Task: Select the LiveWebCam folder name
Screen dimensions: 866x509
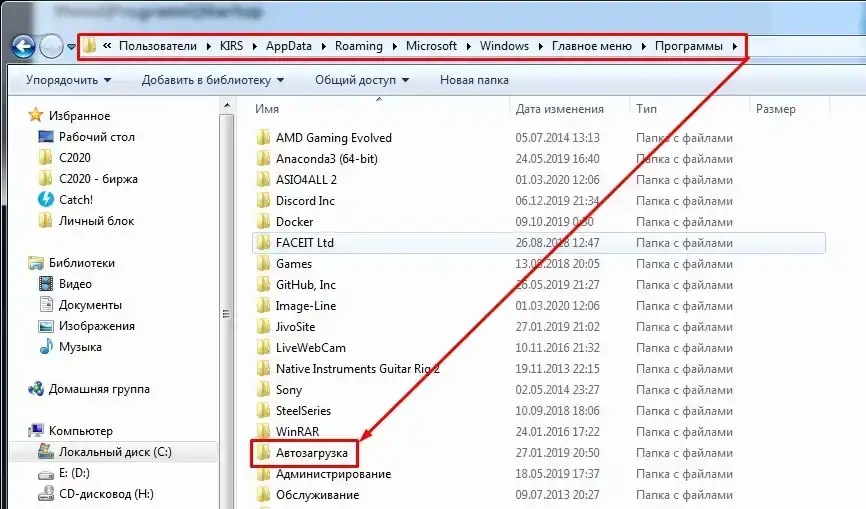Action: click(x=311, y=347)
